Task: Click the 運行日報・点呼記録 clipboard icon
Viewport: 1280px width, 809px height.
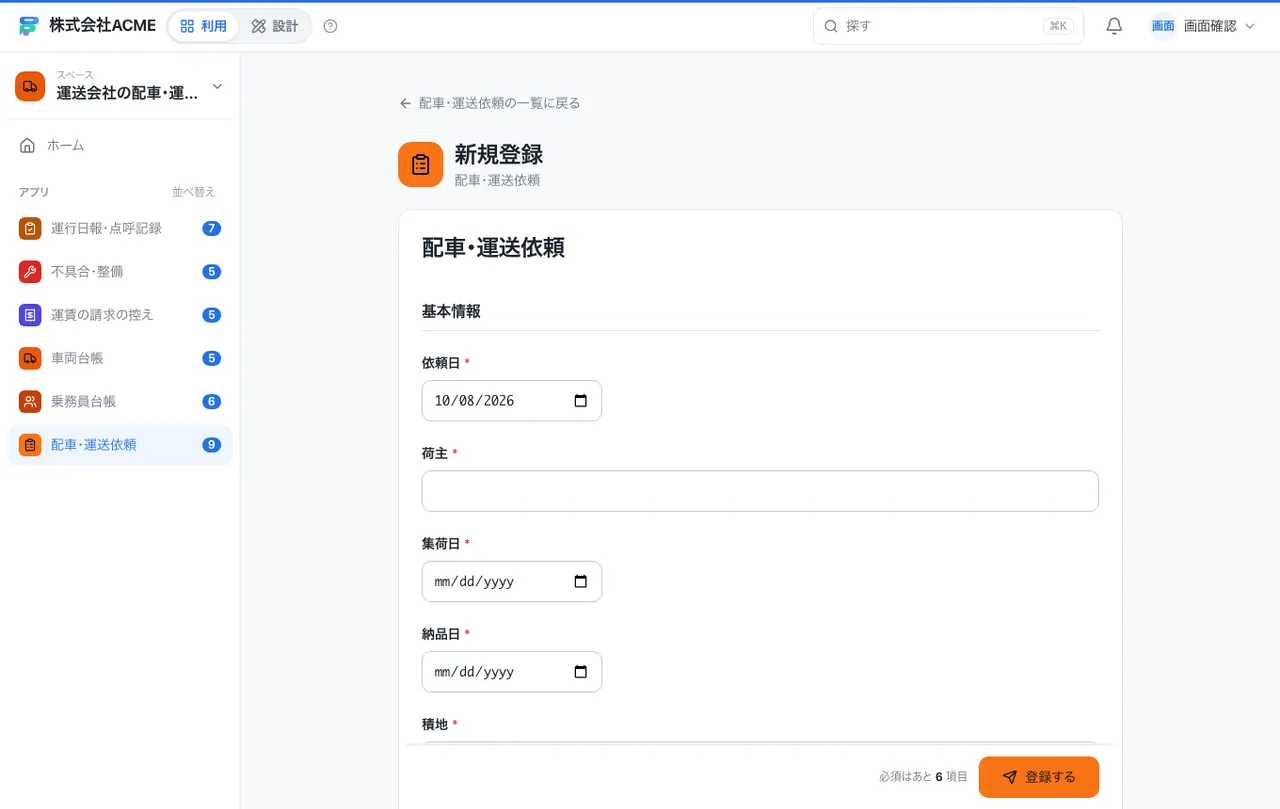Action: click(x=30, y=228)
